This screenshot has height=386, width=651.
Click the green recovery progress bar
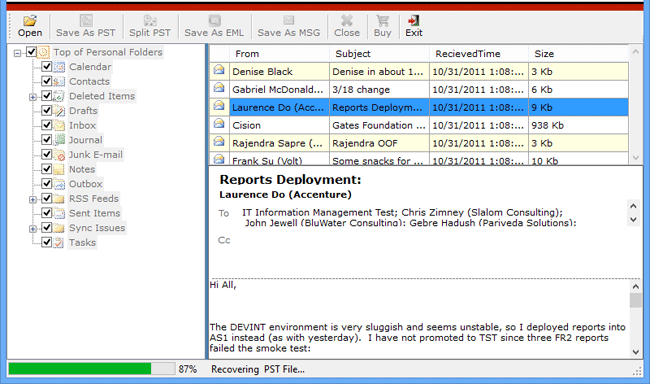point(80,369)
